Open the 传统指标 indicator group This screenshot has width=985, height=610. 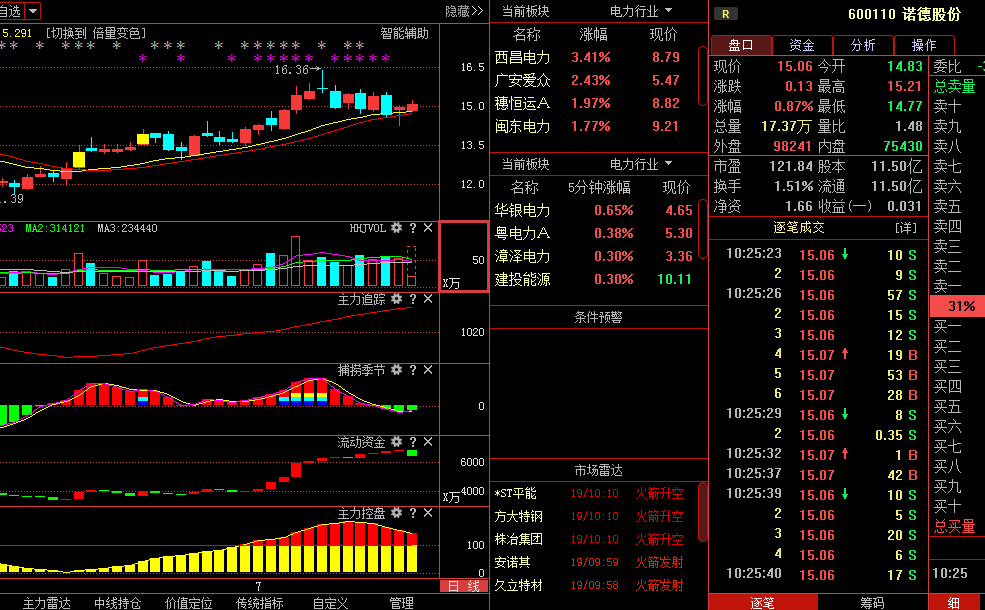tap(259, 603)
